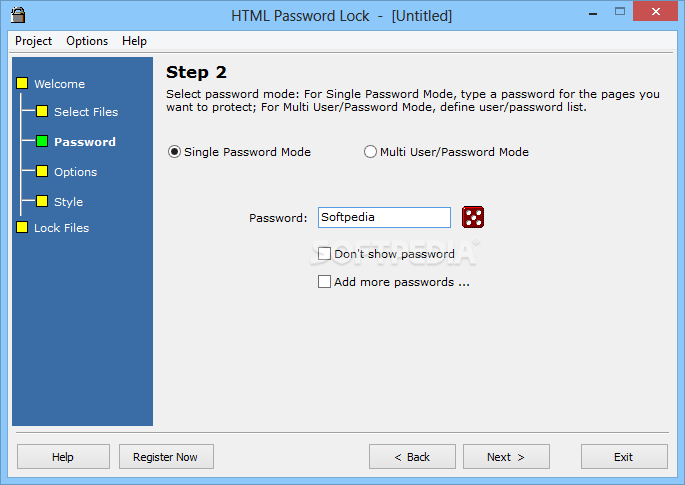Click the padlock app icon in title bar
This screenshot has width=685, height=485.
pos(18,14)
